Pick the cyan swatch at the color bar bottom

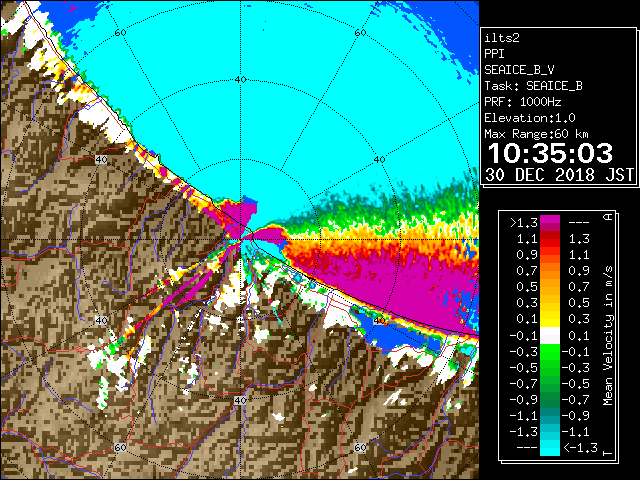click(550, 448)
